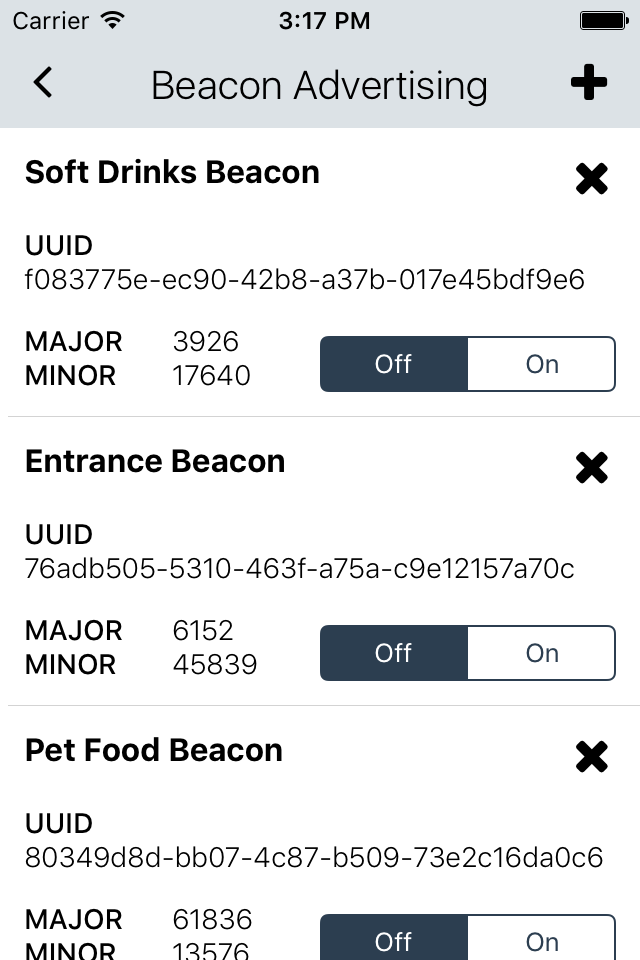Turn On Soft Drinks Beacon advertising
The image size is (640, 960).
541,364
